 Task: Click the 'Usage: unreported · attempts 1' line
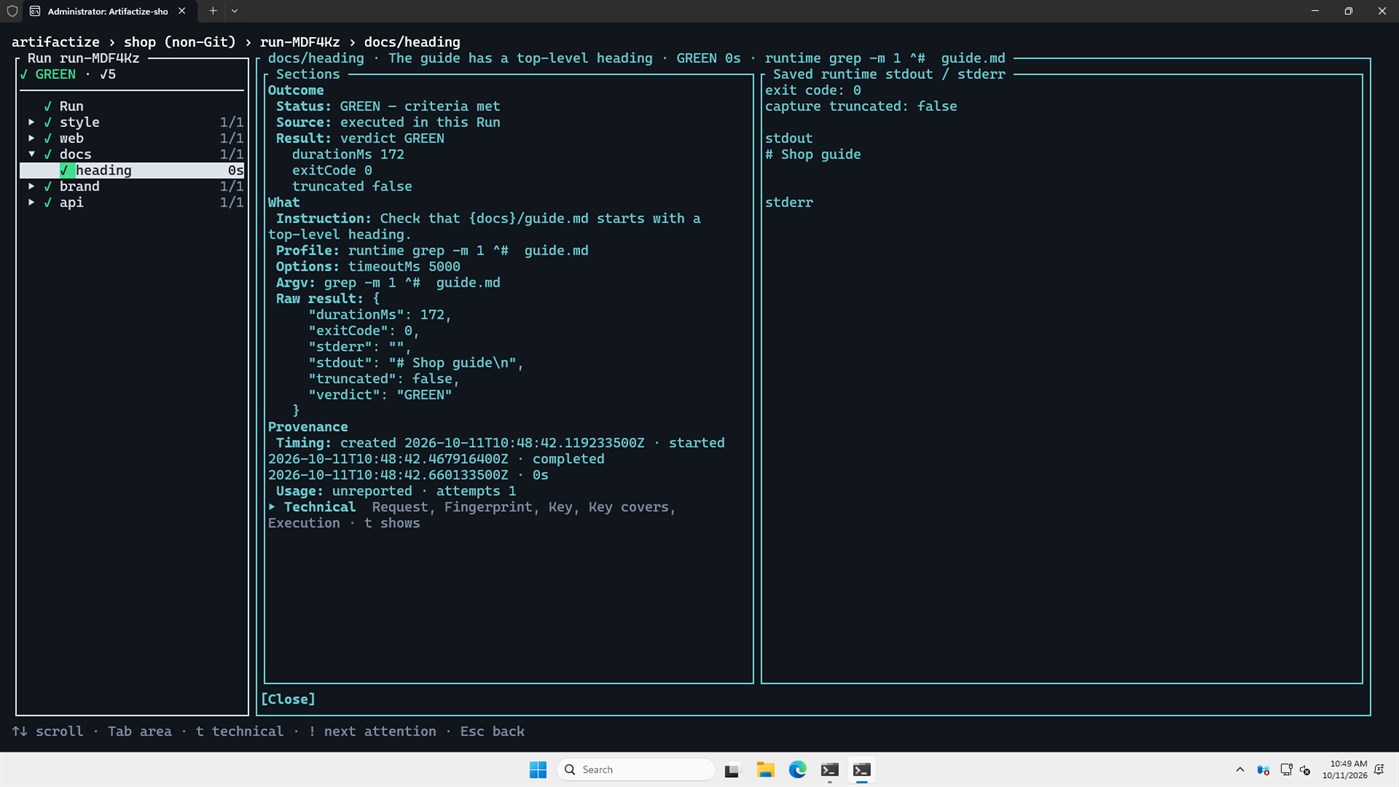(396, 491)
